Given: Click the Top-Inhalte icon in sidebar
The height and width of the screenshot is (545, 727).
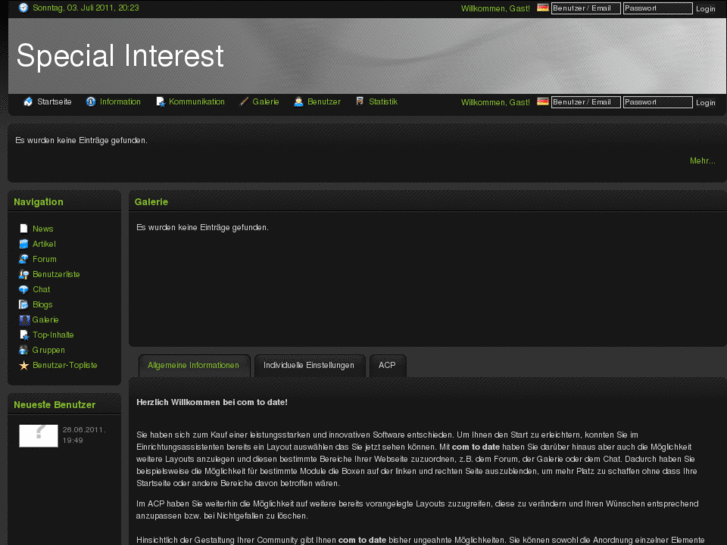Looking at the screenshot, I should (24, 334).
